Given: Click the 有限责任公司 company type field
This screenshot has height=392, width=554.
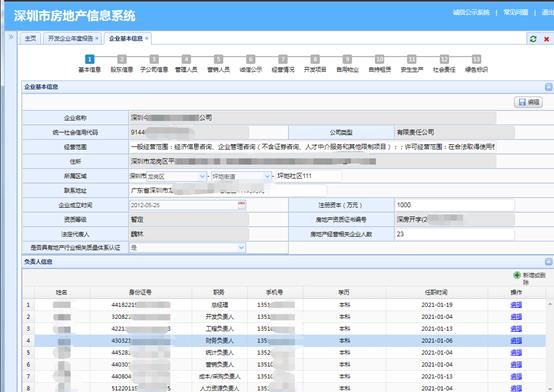Looking at the screenshot, I should pos(454,132).
